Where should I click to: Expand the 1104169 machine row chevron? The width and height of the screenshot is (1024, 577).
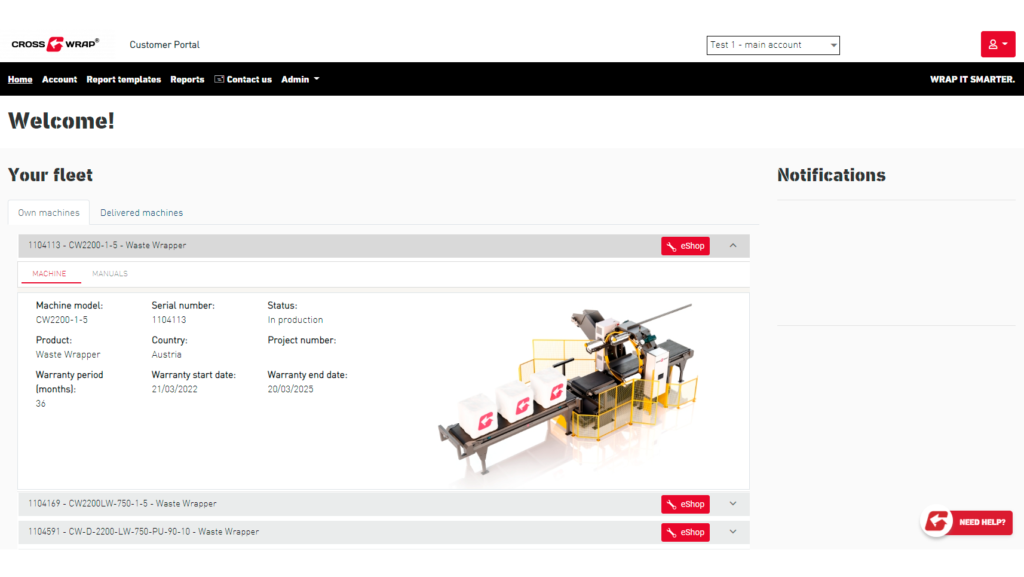[733, 504]
